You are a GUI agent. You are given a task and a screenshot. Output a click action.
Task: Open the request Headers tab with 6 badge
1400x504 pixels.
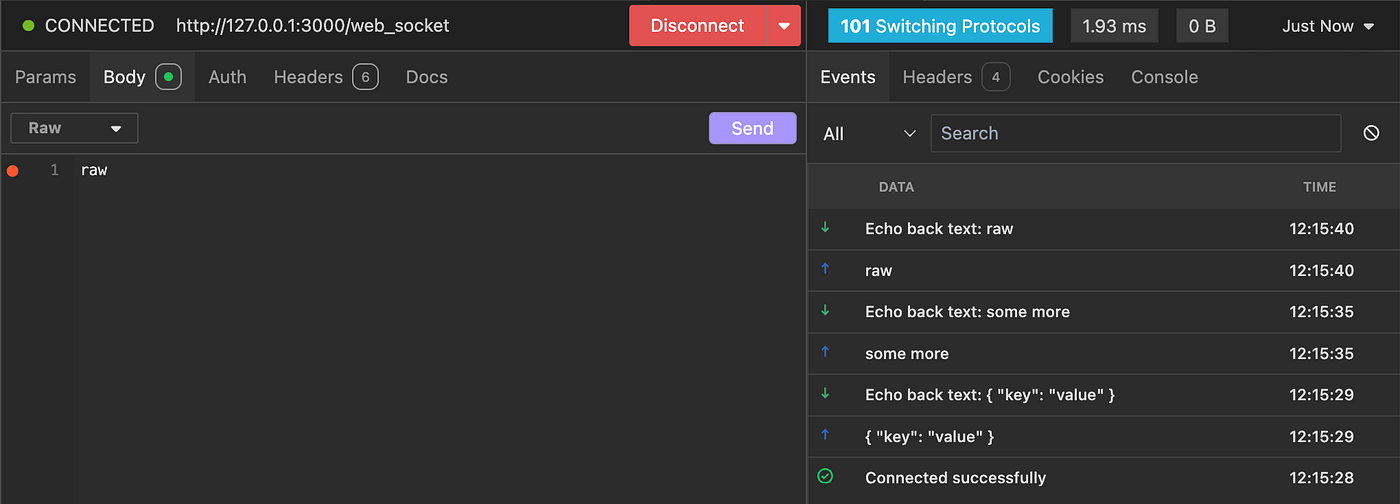click(x=326, y=77)
